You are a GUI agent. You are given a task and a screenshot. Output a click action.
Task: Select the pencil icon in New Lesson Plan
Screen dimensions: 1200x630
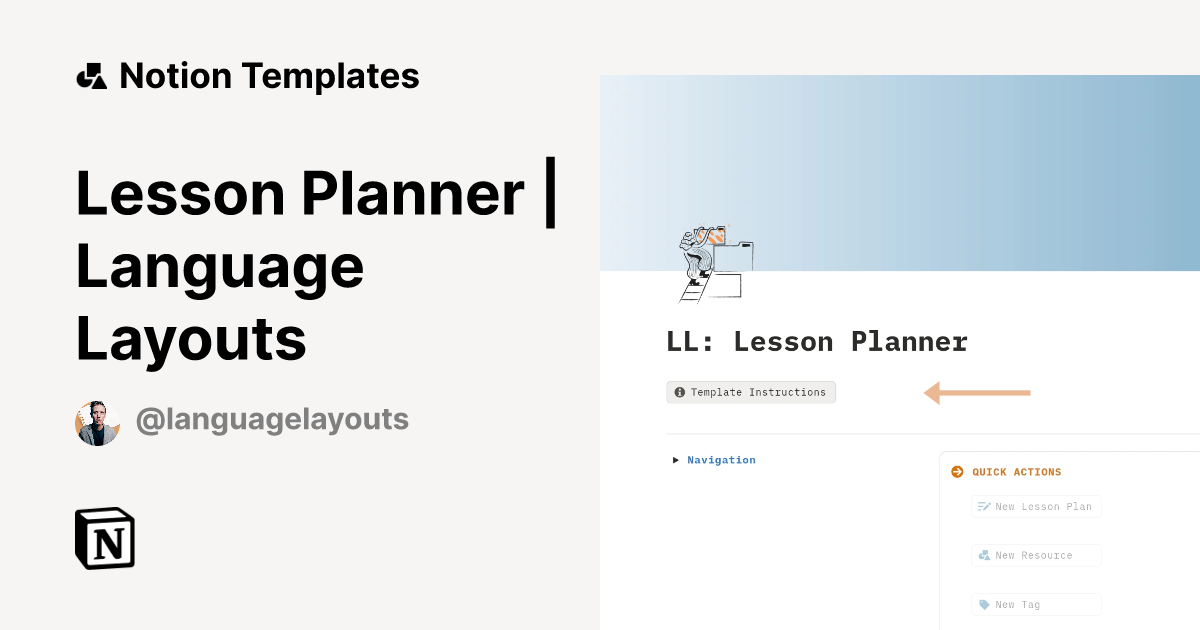click(x=982, y=506)
